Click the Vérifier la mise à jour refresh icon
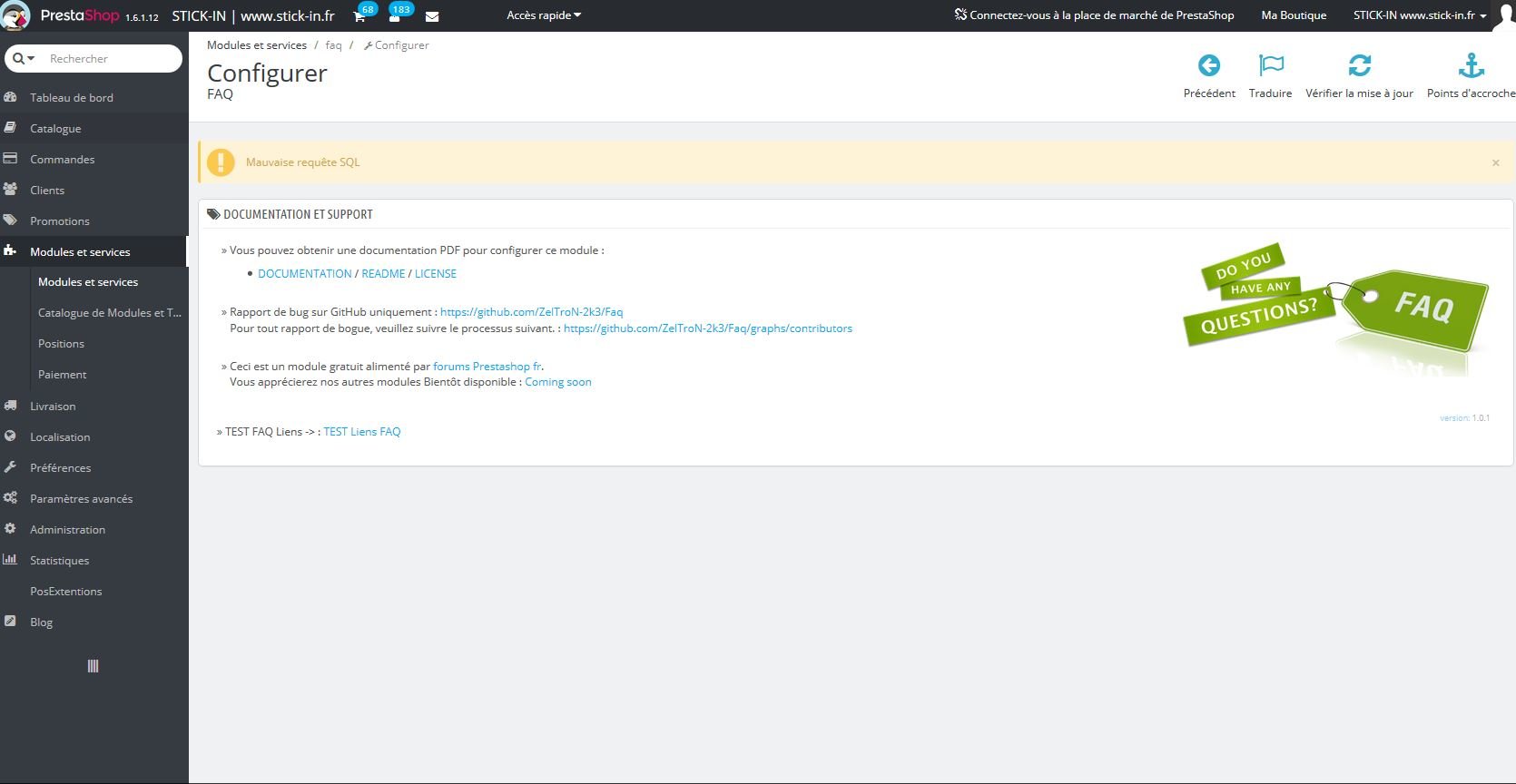Screen dimensions: 1516x784 (1359, 65)
